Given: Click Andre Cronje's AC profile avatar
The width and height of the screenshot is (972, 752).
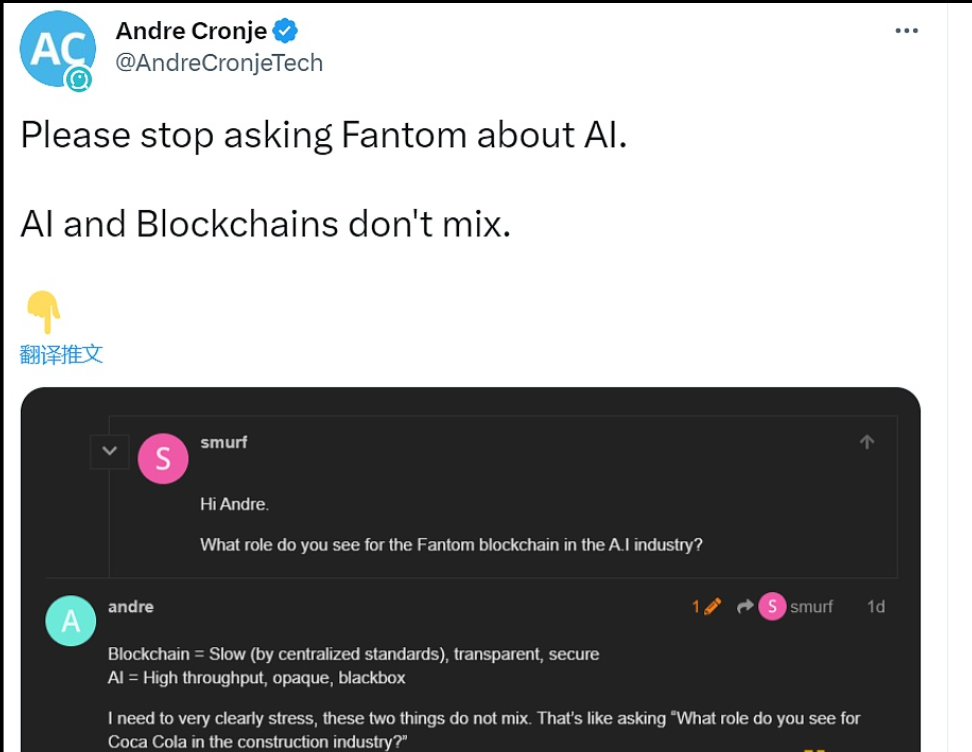Looking at the screenshot, I should (x=57, y=47).
